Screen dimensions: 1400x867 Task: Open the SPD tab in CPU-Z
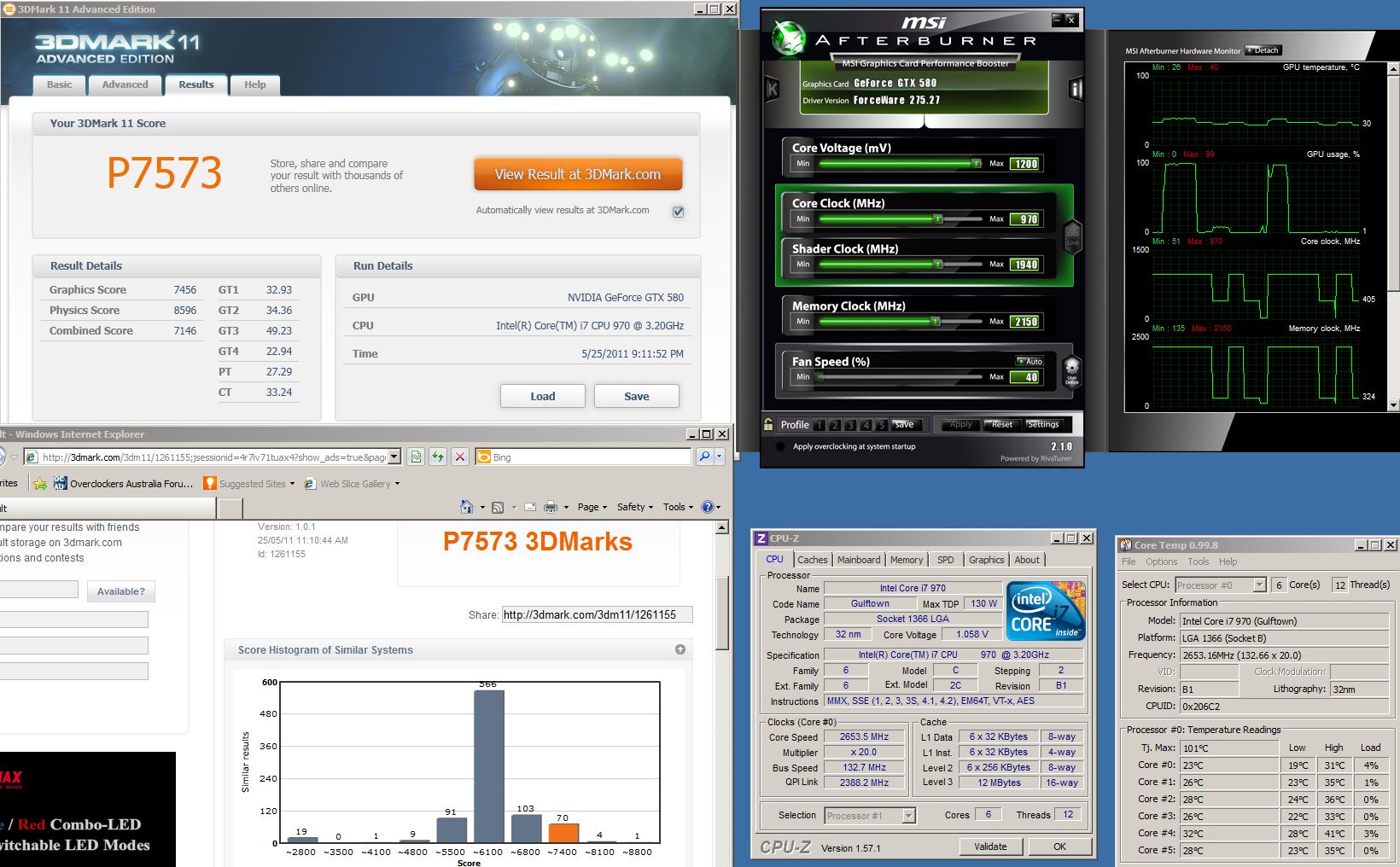coord(945,560)
